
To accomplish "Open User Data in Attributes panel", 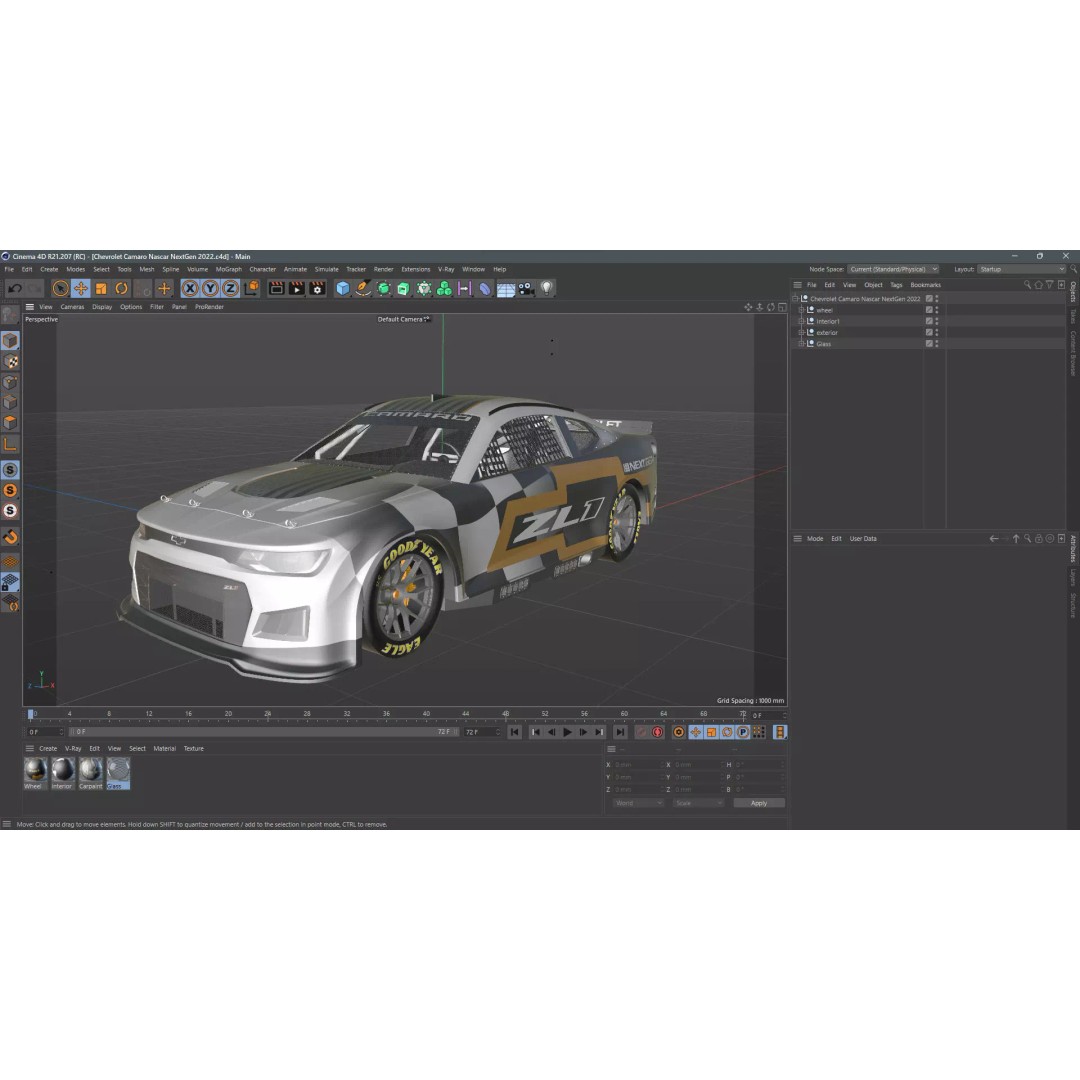I will pos(863,539).
